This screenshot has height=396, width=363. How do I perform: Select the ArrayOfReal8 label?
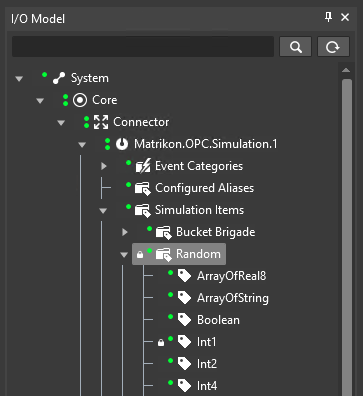[x=232, y=276]
